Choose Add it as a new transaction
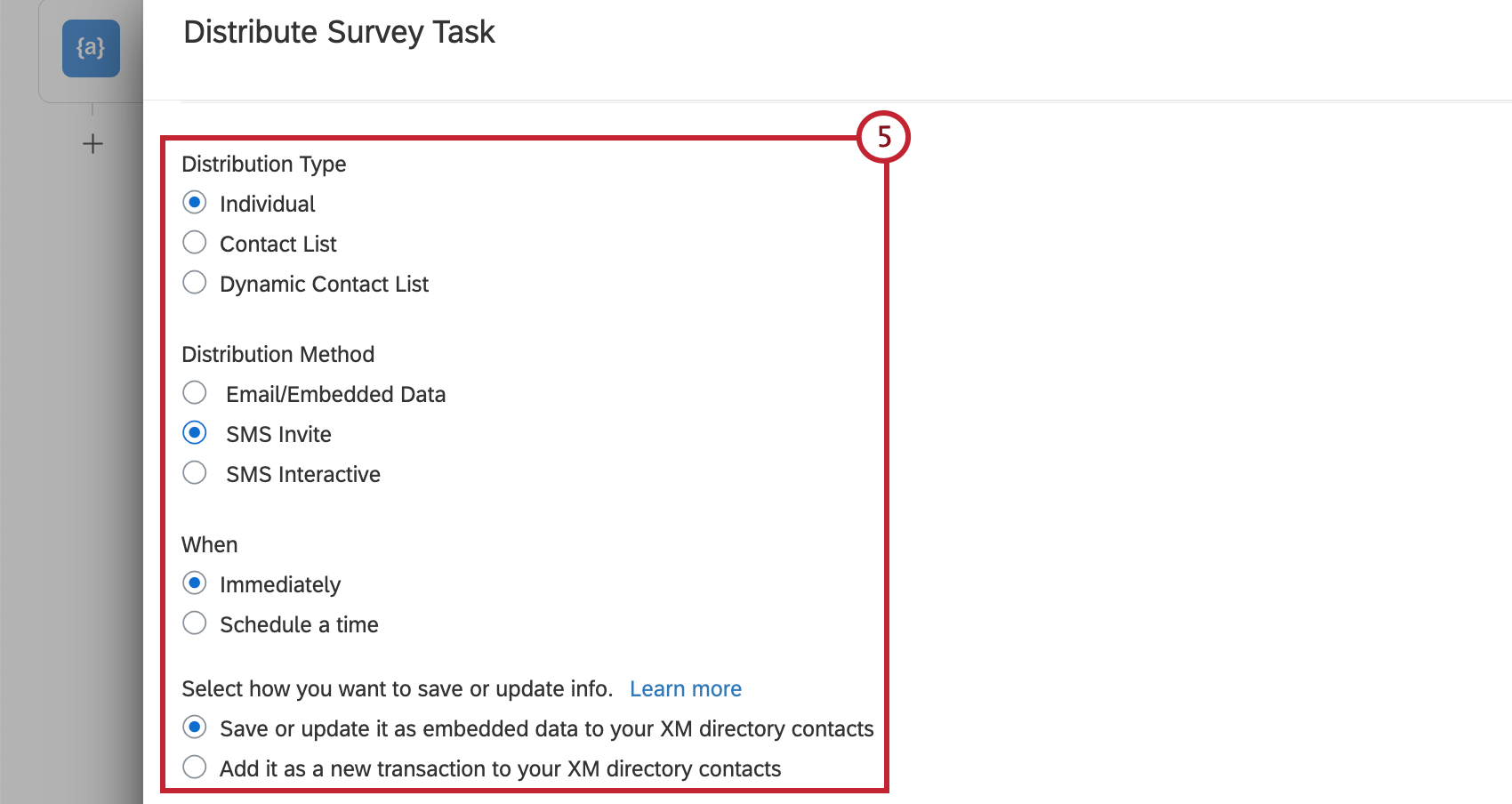1512x804 pixels. tap(195, 768)
